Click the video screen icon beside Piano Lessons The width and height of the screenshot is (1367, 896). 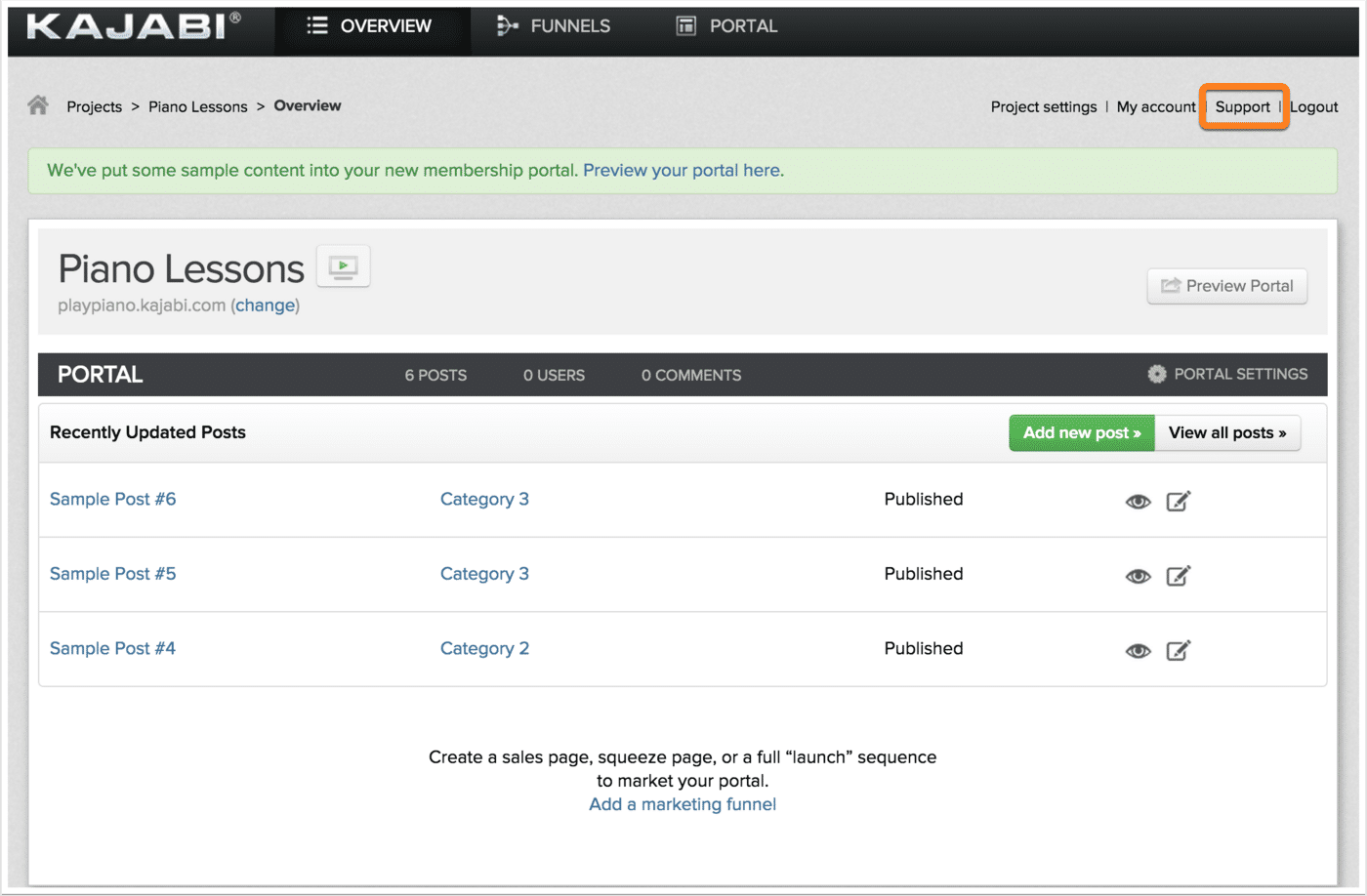343,266
